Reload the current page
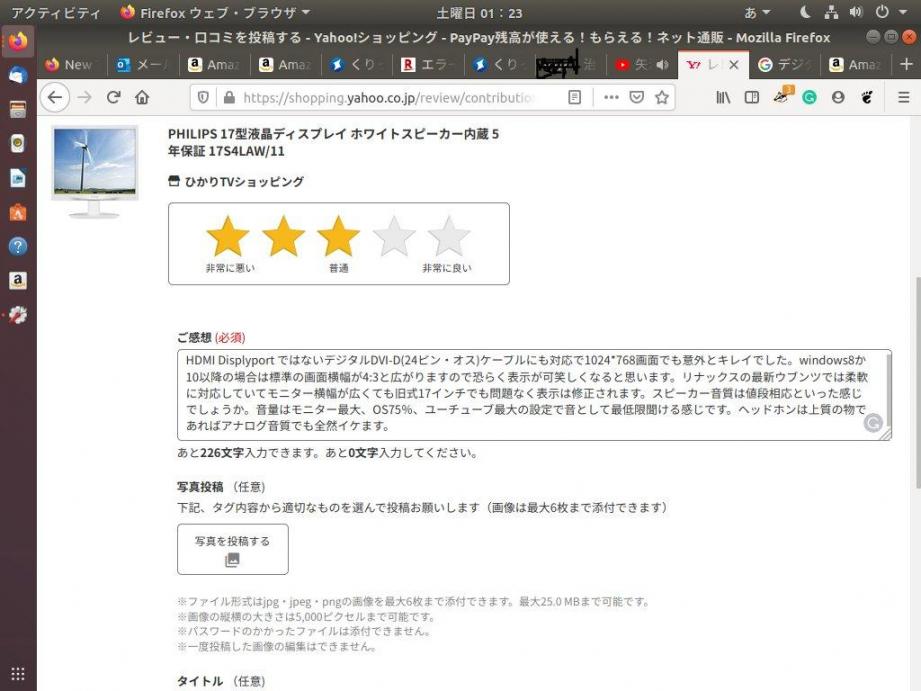This screenshot has width=921, height=691. click(113, 97)
